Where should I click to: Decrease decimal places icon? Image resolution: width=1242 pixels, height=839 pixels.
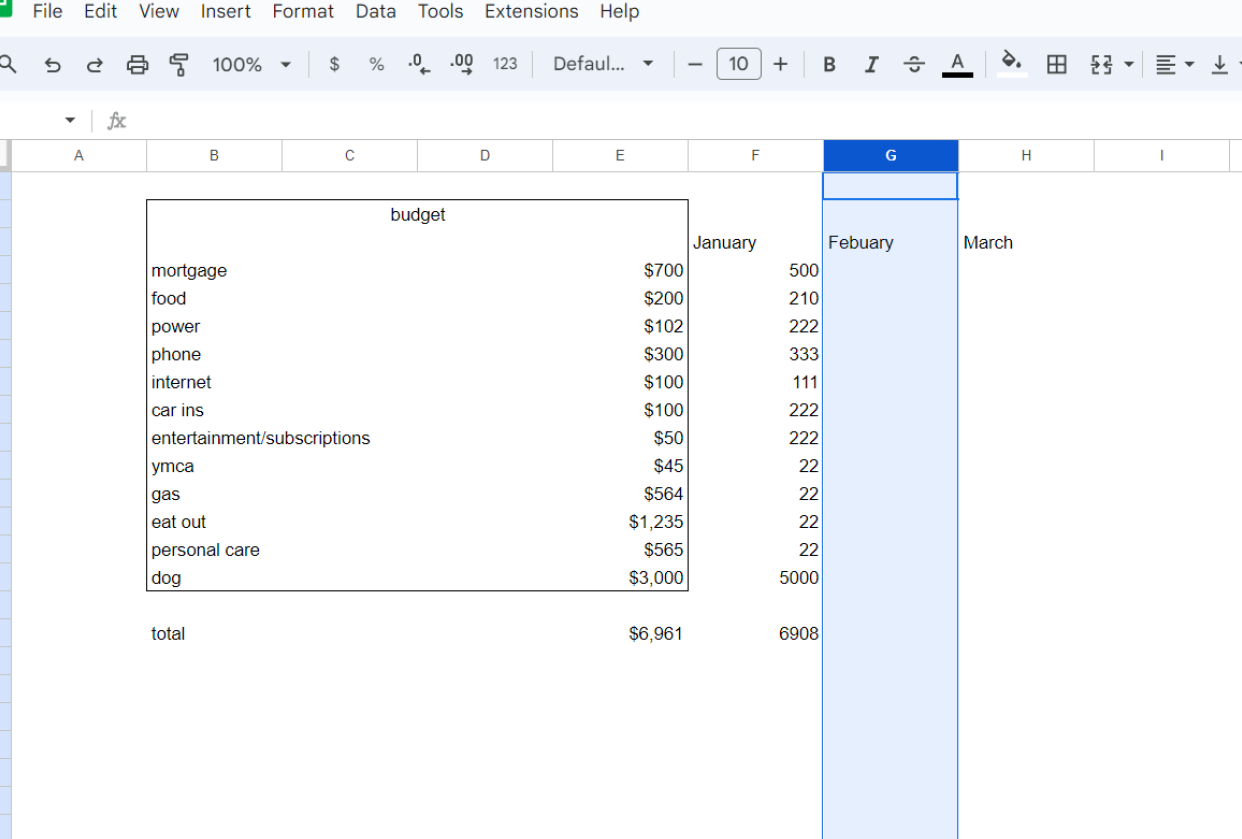point(419,64)
